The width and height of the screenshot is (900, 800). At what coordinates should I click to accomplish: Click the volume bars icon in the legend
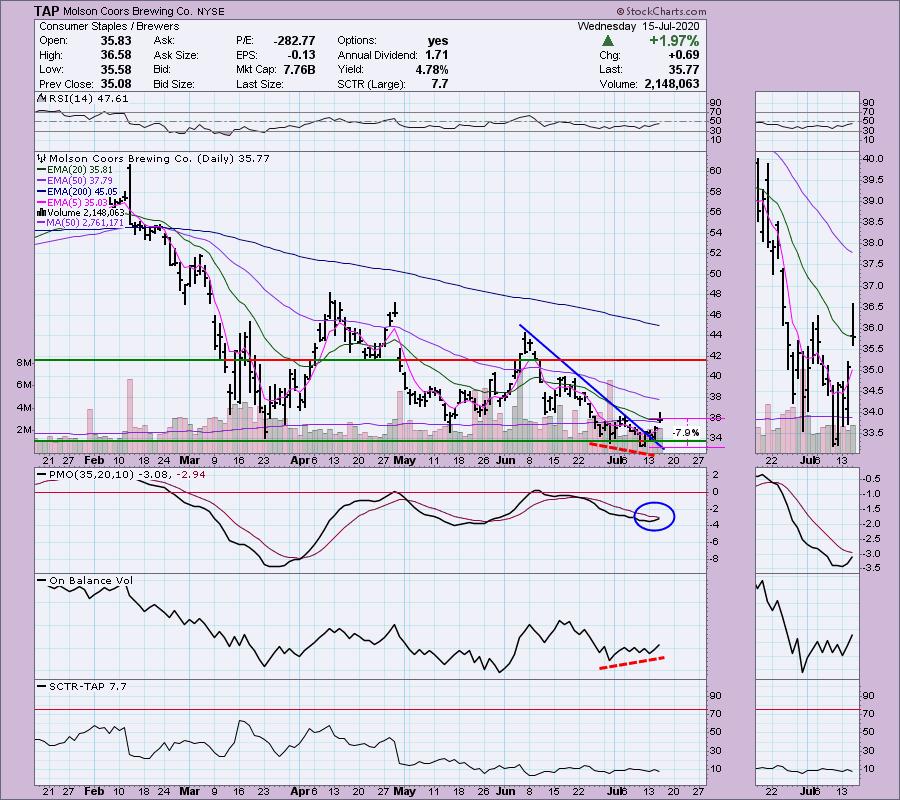[x=42, y=212]
